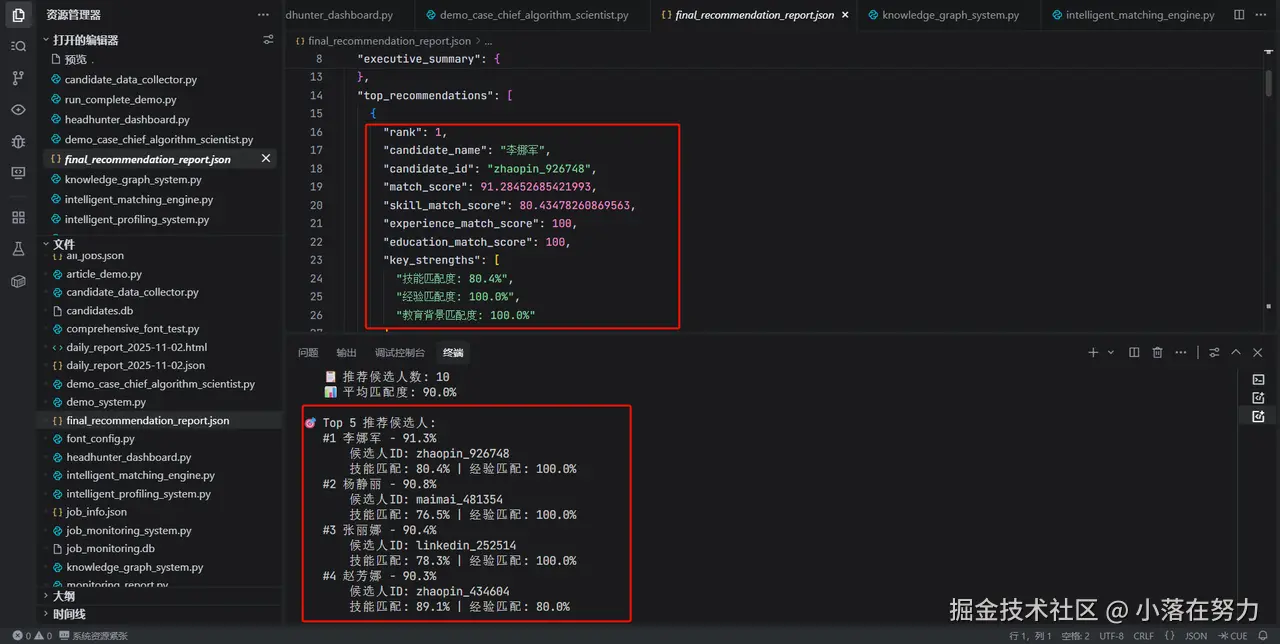Open the 输出 panel tab
This screenshot has width=1280, height=644.
click(346, 352)
